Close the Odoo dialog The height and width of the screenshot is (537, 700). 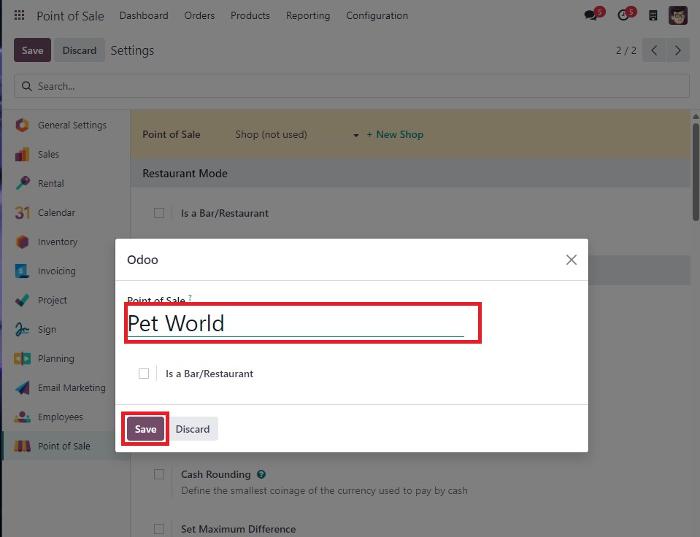pos(571,260)
